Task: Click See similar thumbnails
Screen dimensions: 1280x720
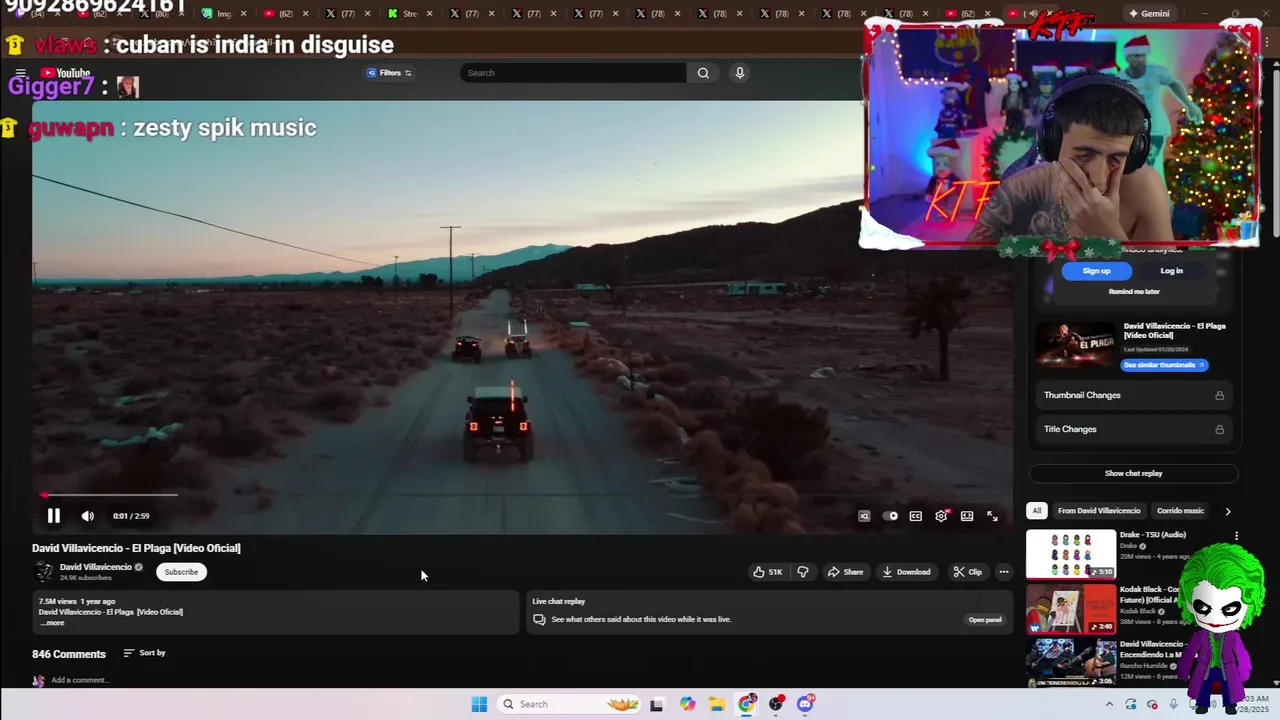Action: click(1164, 365)
